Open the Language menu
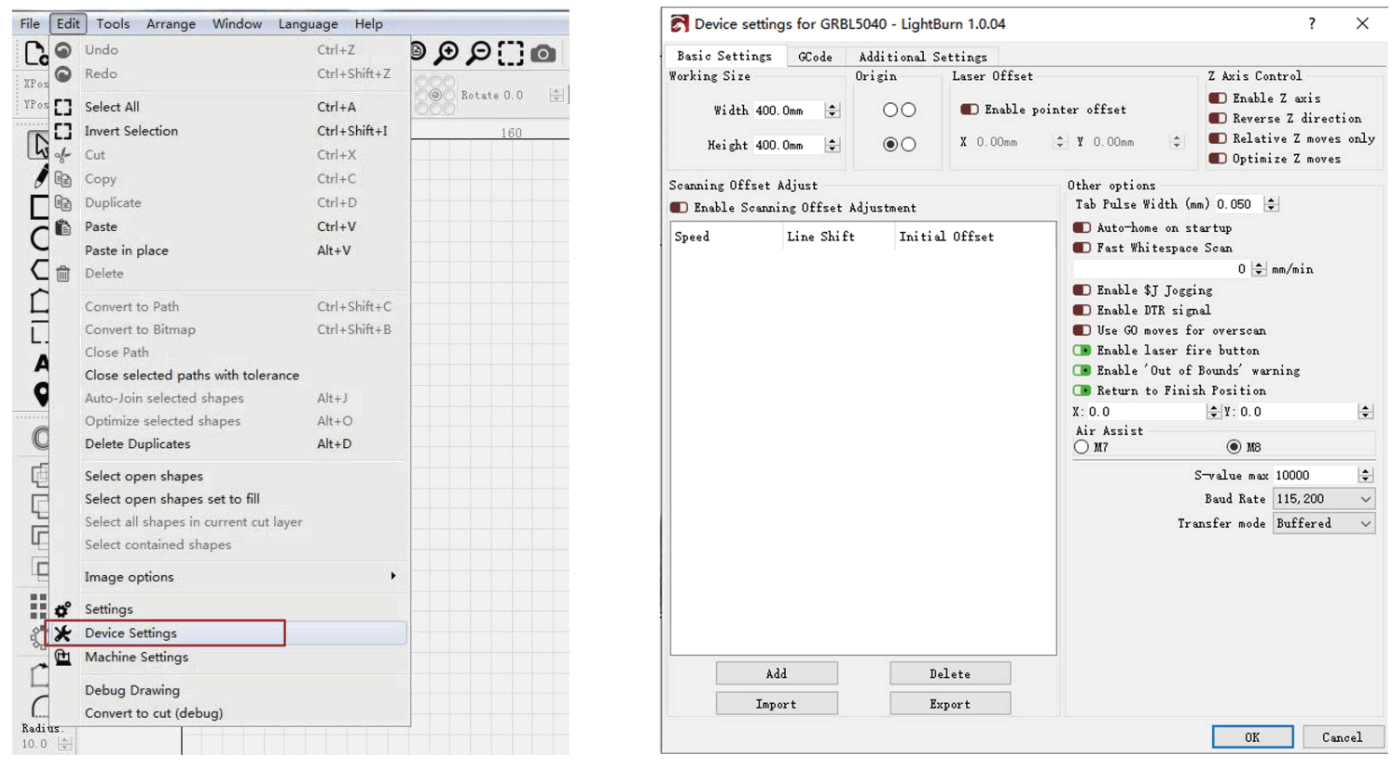 click(308, 24)
